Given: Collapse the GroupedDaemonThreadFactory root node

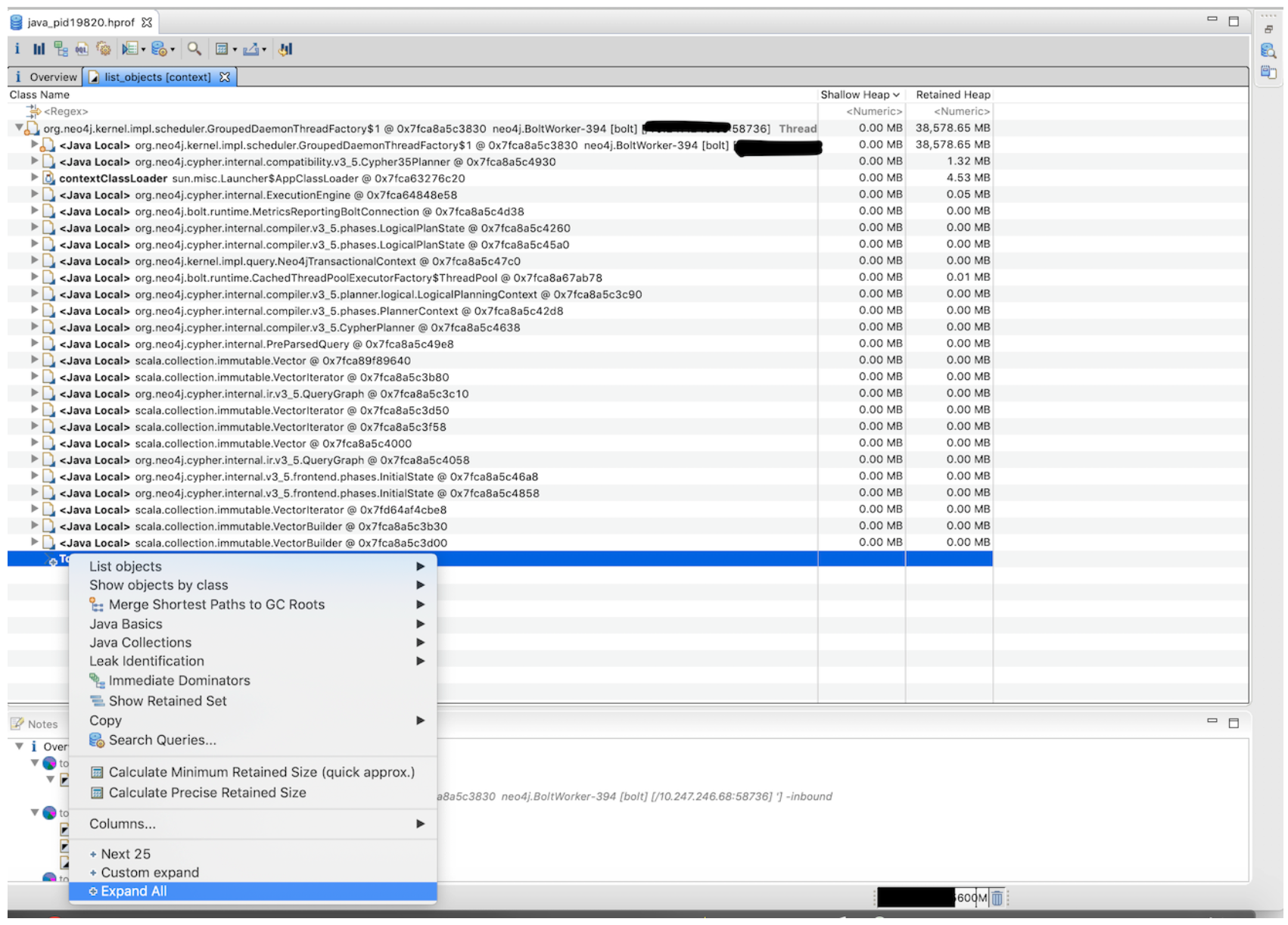Looking at the screenshot, I should [x=20, y=128].
